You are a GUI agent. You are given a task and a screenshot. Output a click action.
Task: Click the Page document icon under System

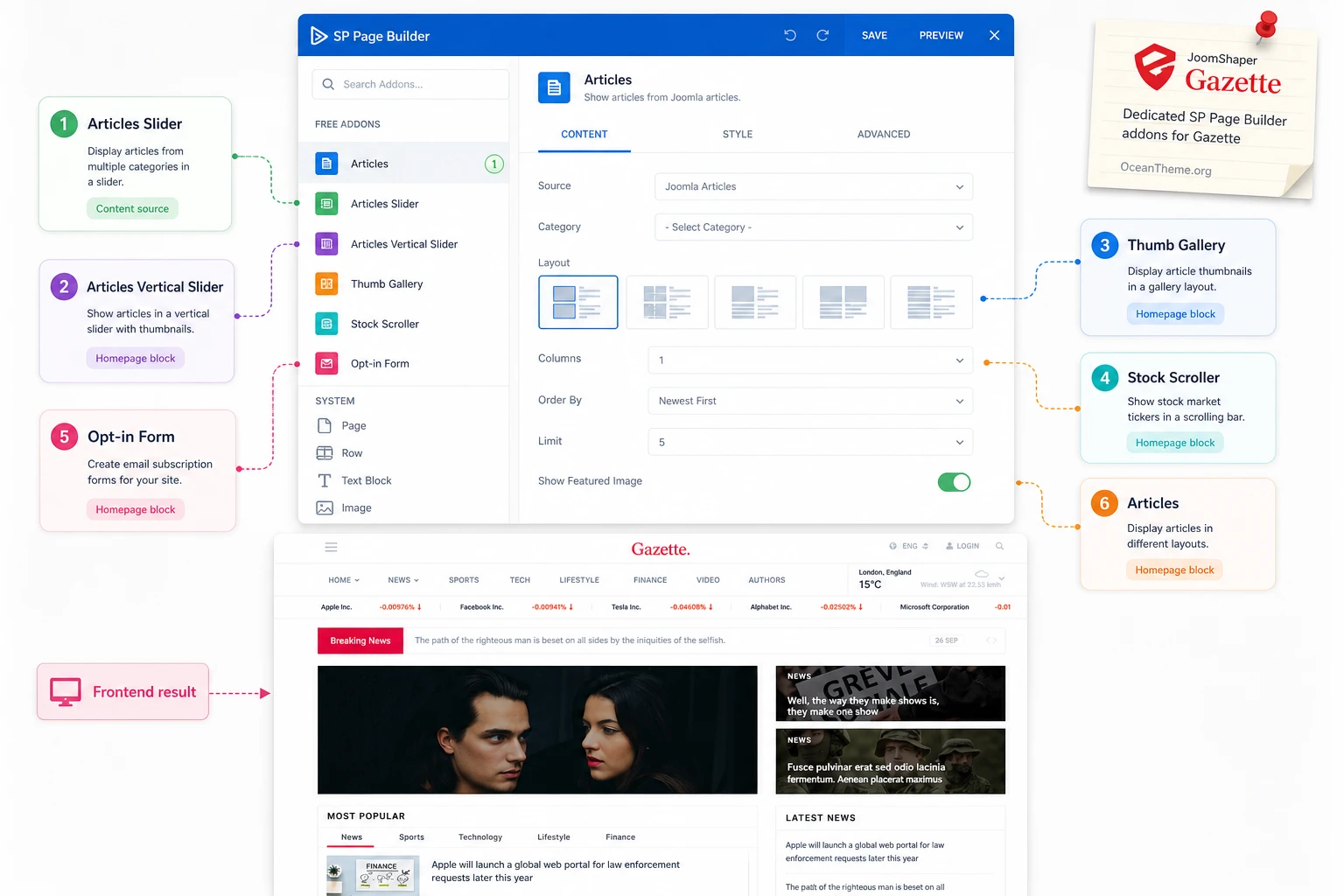(325, 425)
